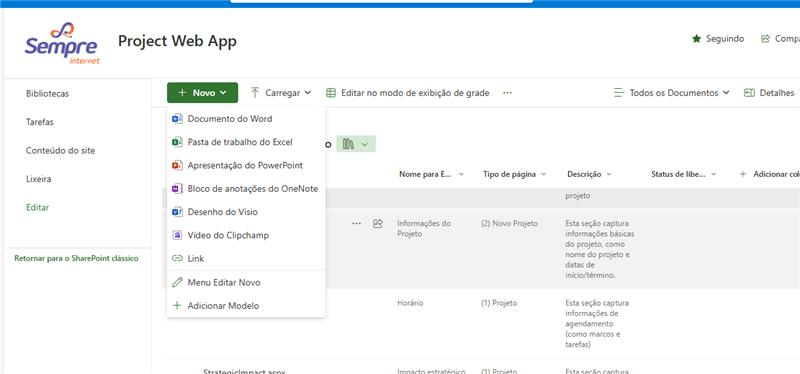
Task: Click the Excel workbook icon in menu
Action: (x=177, y=142)
